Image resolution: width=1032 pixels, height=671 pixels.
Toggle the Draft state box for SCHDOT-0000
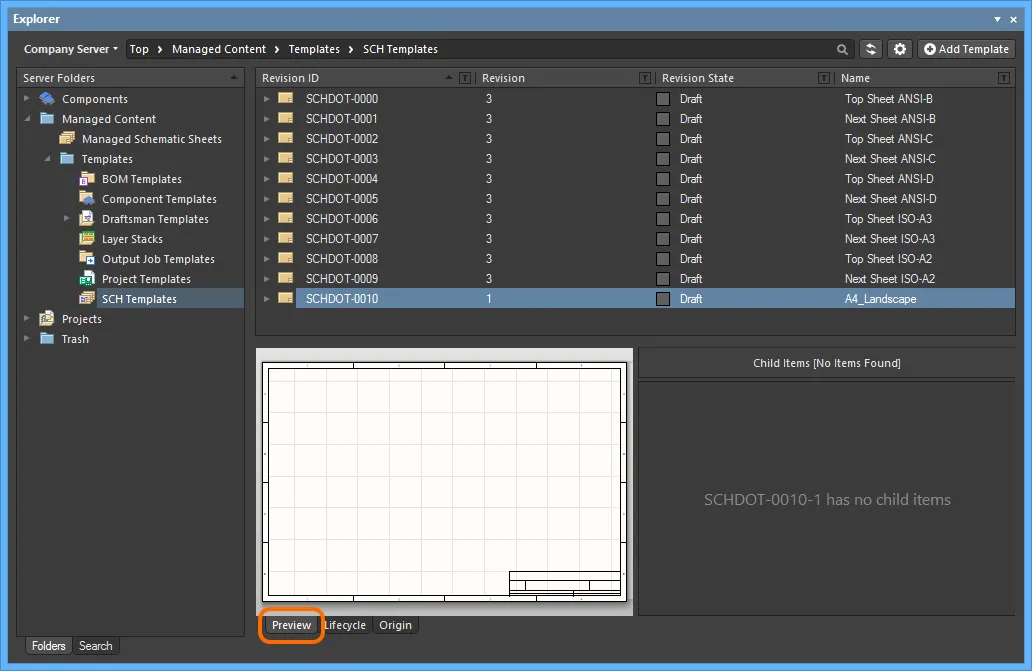(x=663, y=99)
